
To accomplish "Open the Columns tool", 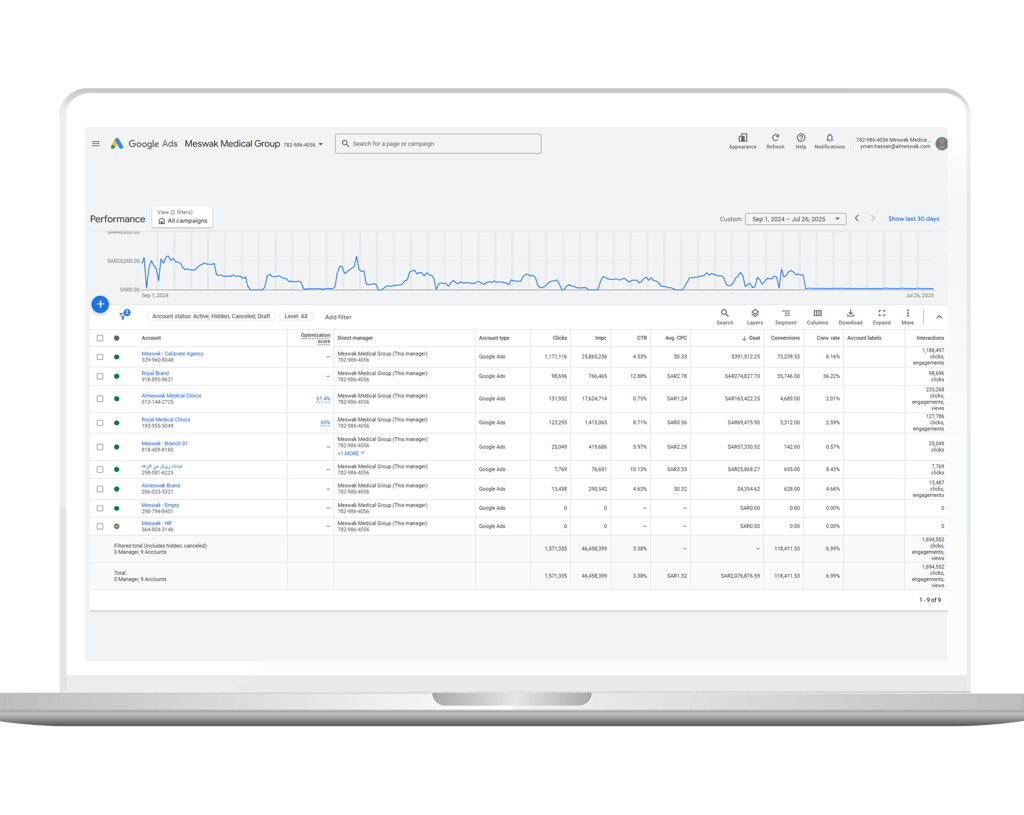I will coord(817,317).
